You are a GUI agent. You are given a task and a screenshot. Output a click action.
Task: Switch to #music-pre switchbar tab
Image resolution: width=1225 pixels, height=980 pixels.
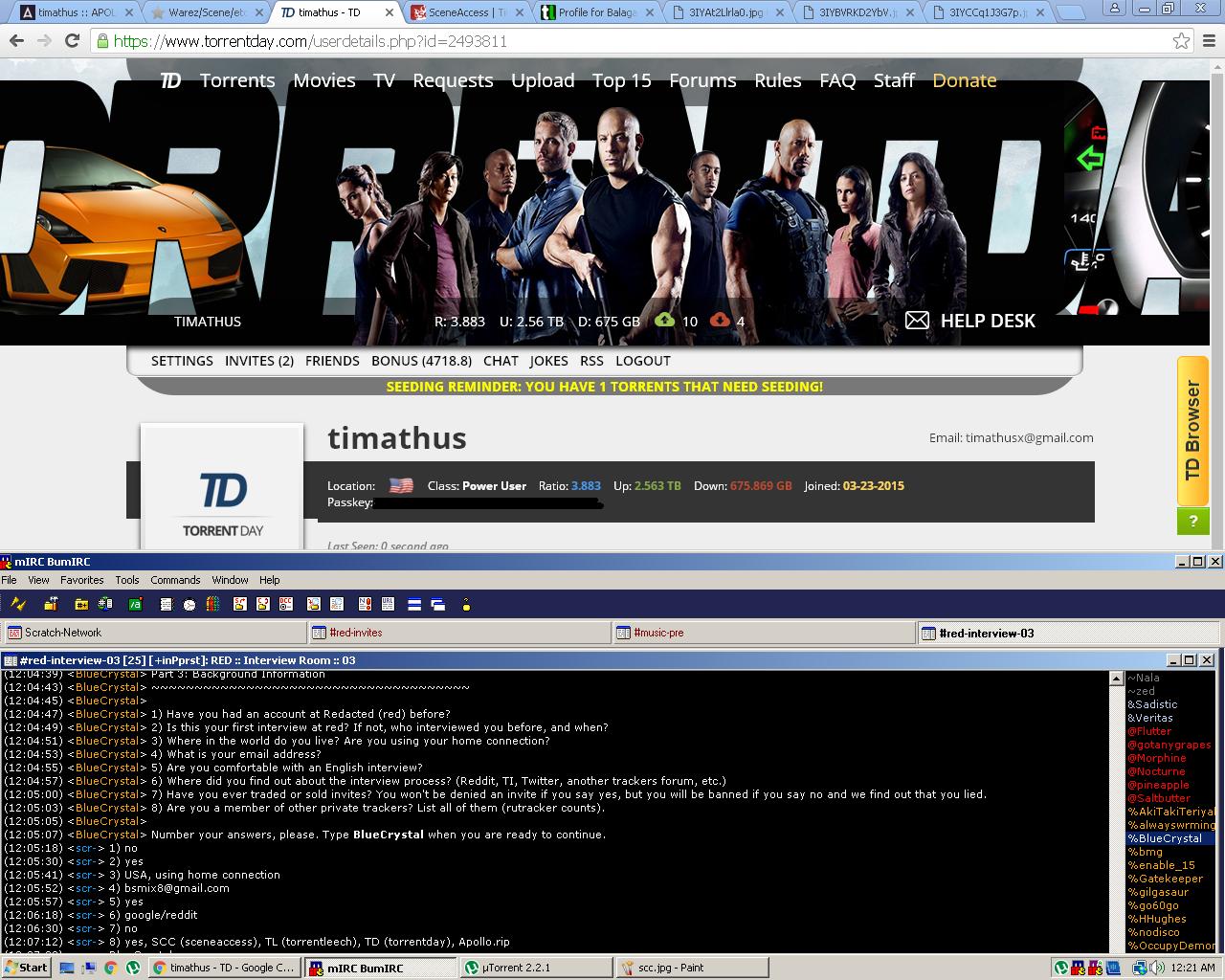pos(764,633)
